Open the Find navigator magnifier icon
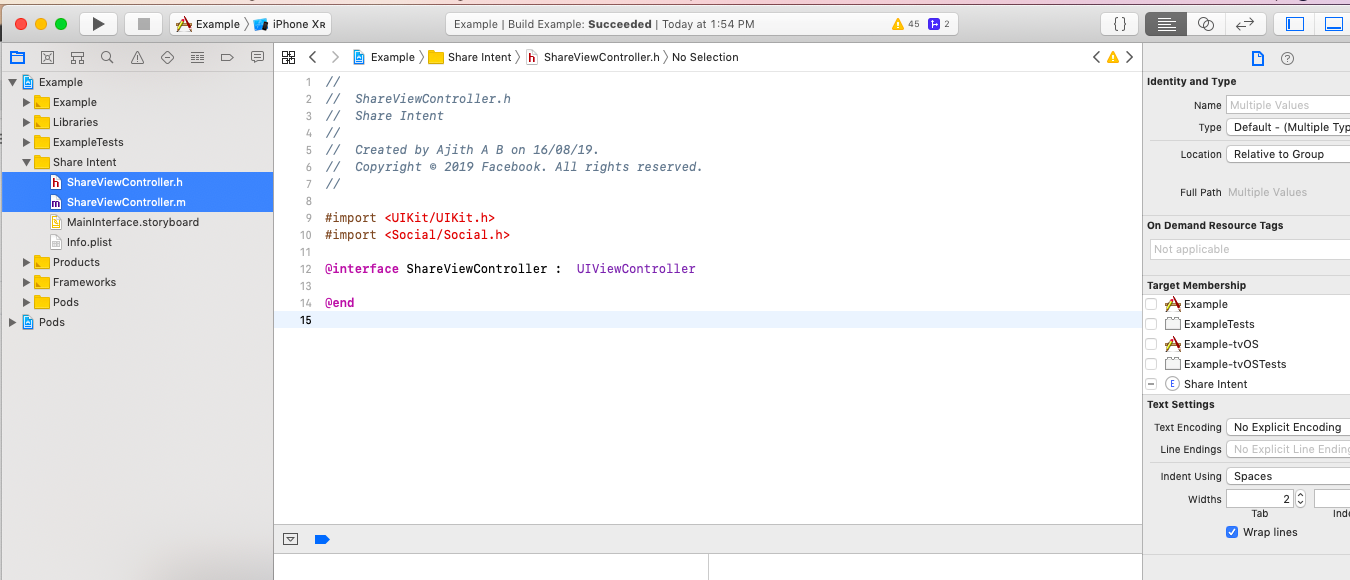The width and height of the screenshot is (1350, 580). (107, 58)
